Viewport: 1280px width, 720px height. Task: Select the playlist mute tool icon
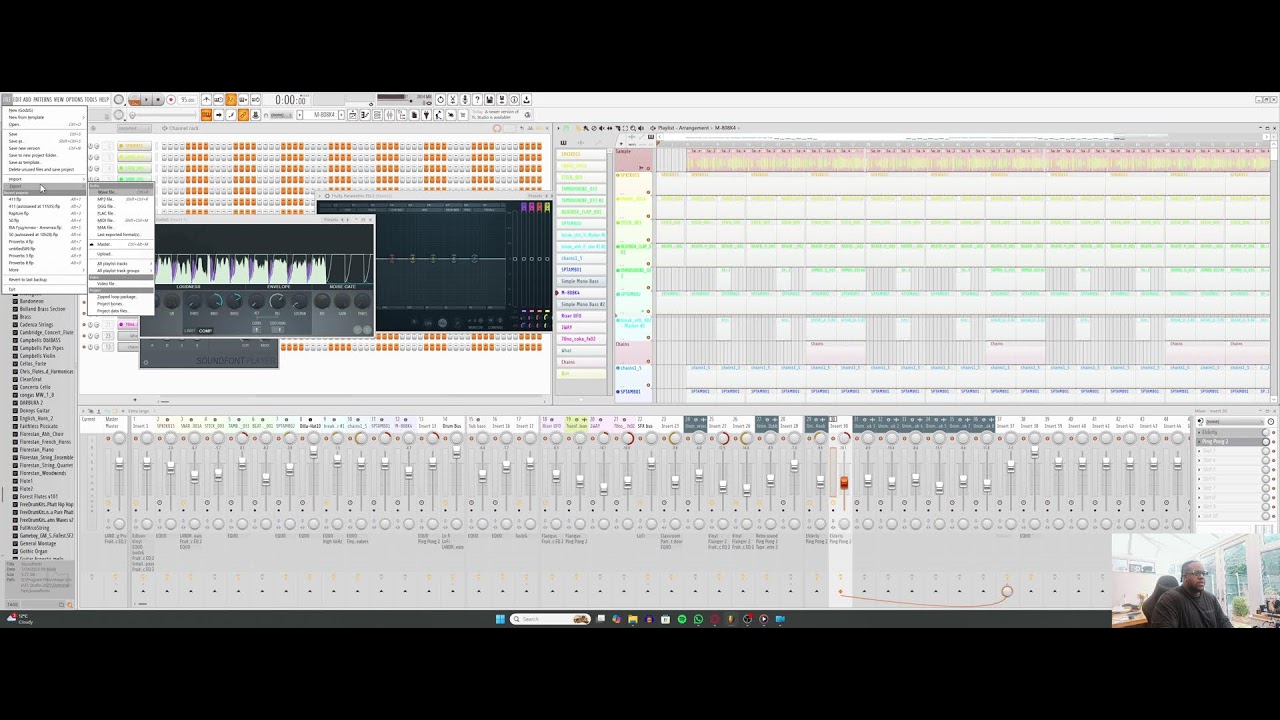[x=602, y=128]
